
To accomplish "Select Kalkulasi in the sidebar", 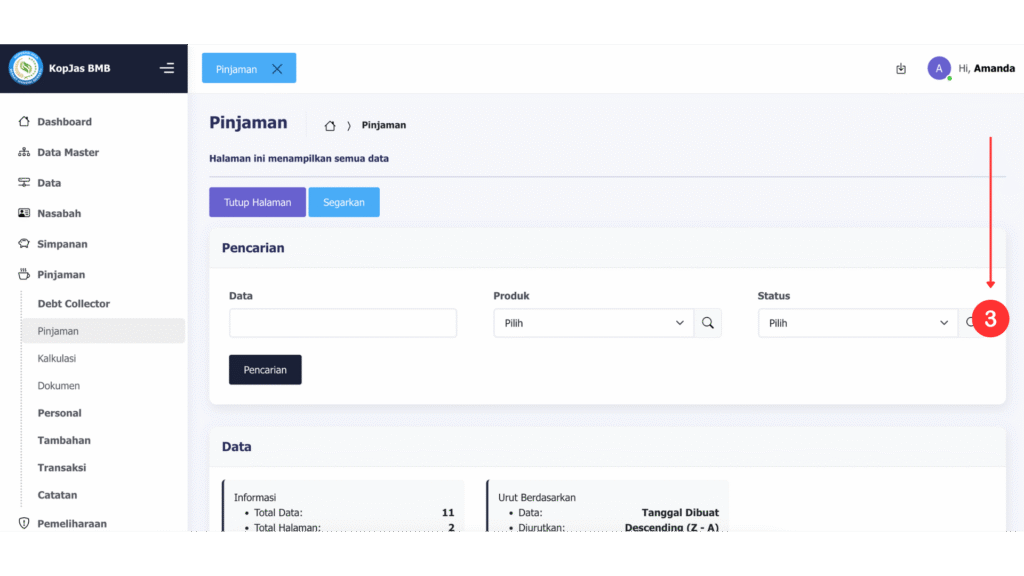I will 57,358.
